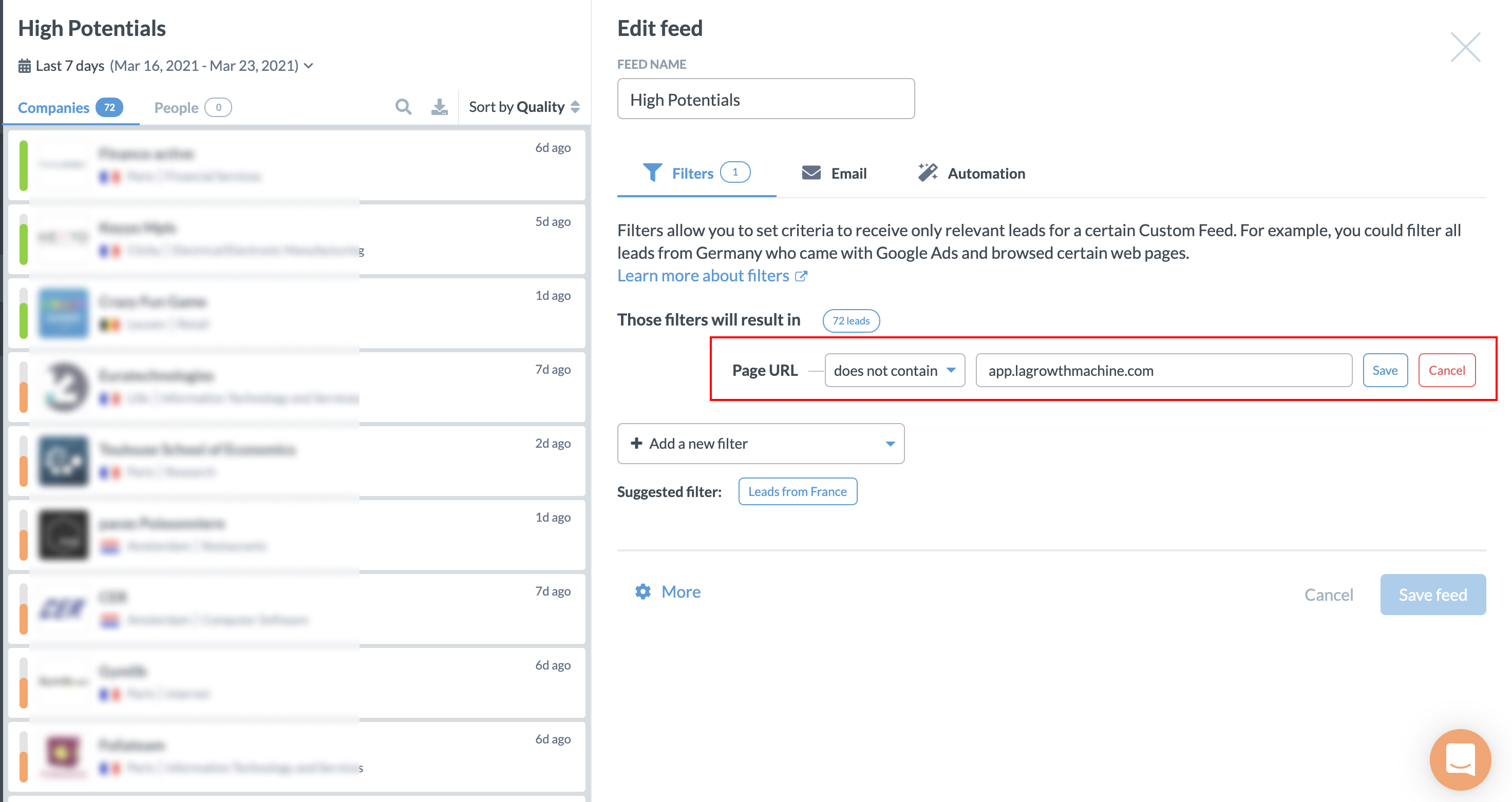
Task: Expand the Add a new filter dropdown
Action: point(760,444)
